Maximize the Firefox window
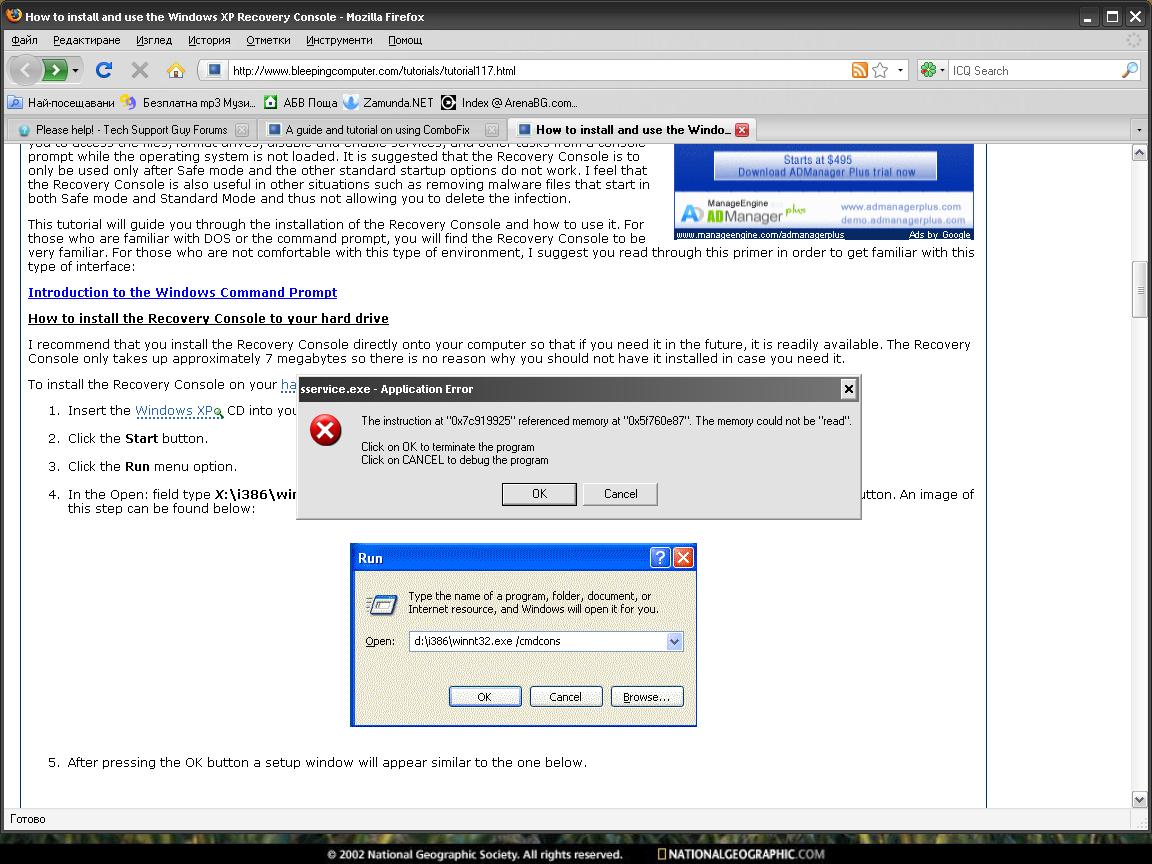This screenshot has height=864, width=1152. pyautogui.click(x=1112, y=16)
